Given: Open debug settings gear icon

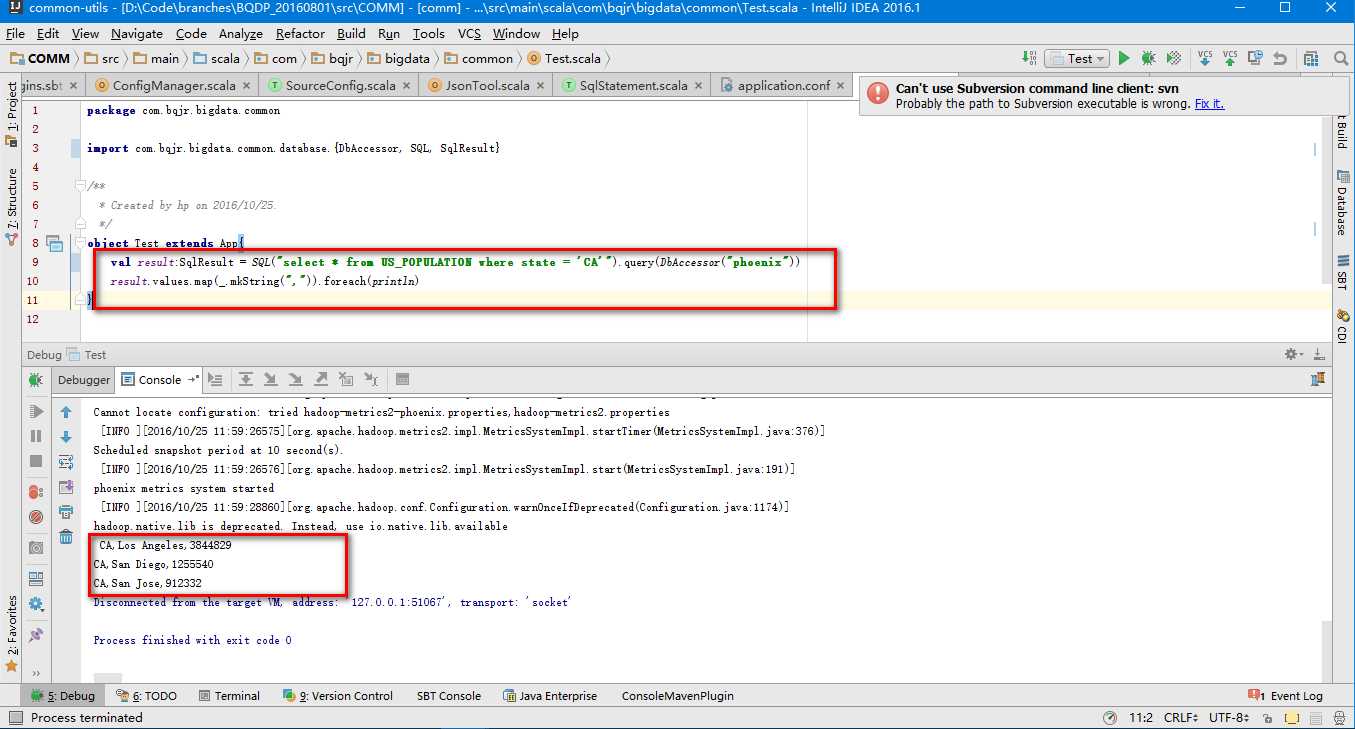Looking at the screenshot, I should click(x=36, y=604).
